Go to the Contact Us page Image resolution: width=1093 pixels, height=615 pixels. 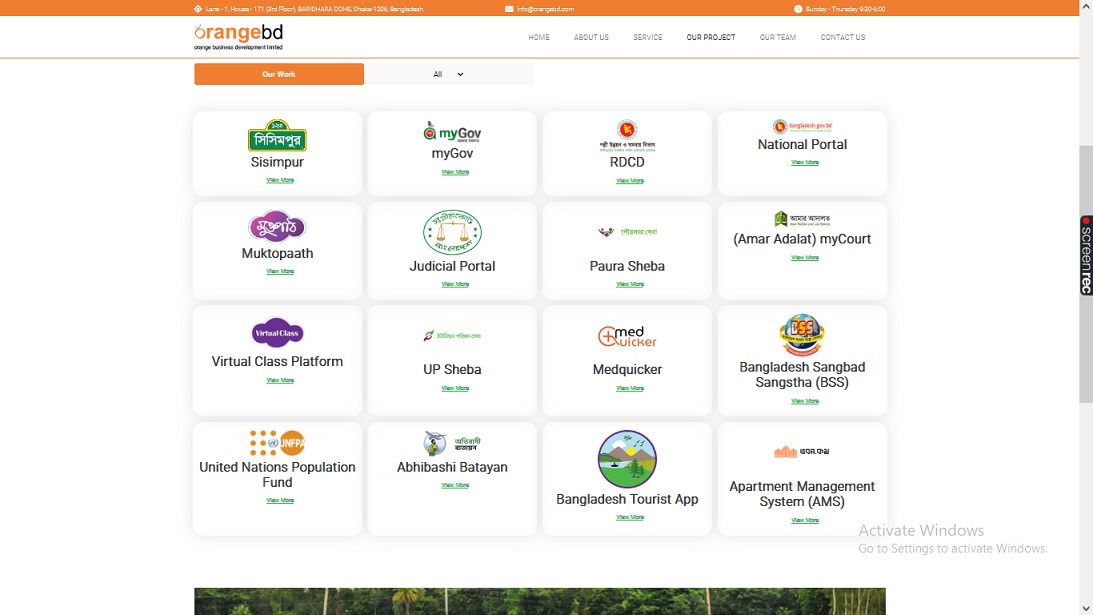pos(843,37)
